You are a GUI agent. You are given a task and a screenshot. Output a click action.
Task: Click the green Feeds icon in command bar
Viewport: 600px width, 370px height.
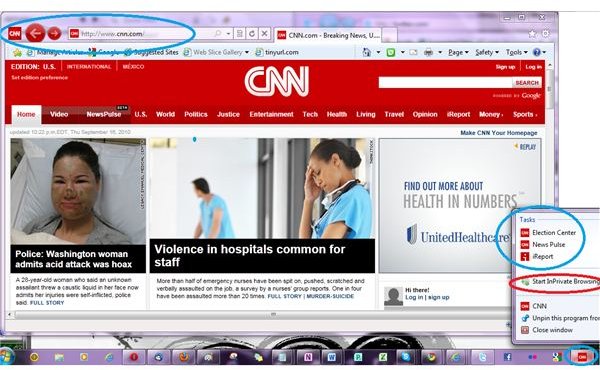pos(391,52)
